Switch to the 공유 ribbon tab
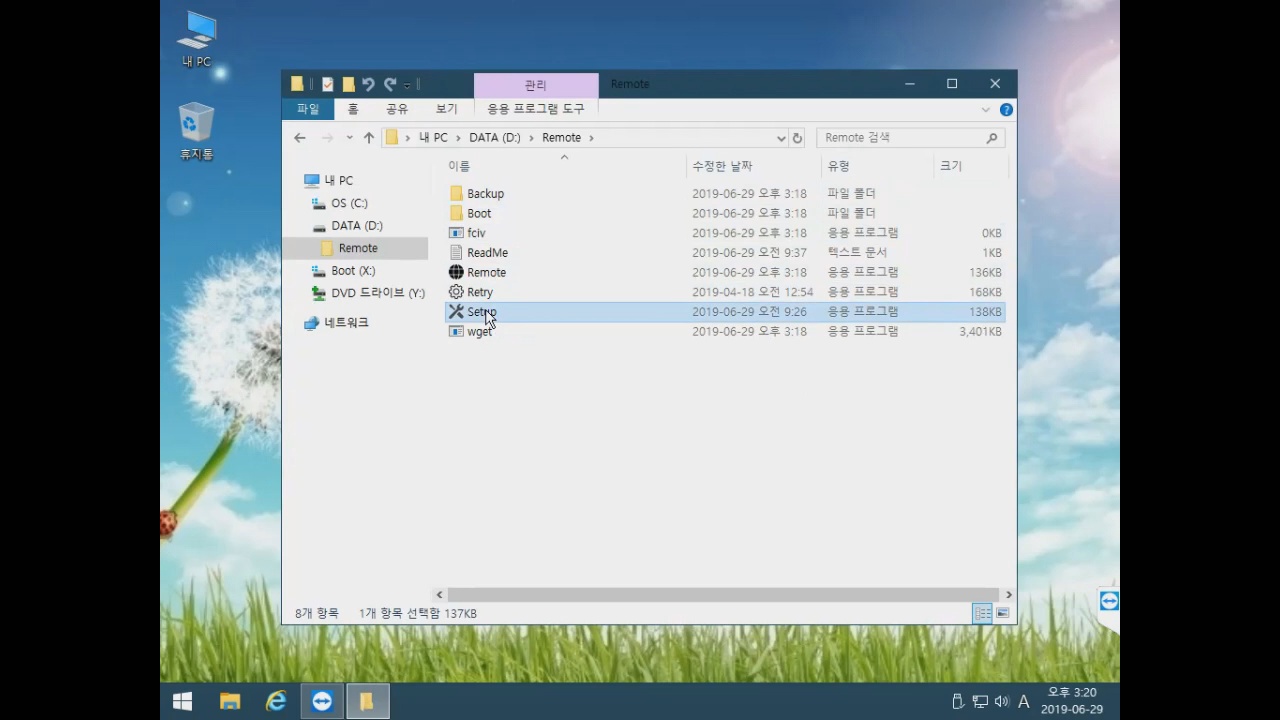This screenshot has width=1280, height=720. coord(397,109)
